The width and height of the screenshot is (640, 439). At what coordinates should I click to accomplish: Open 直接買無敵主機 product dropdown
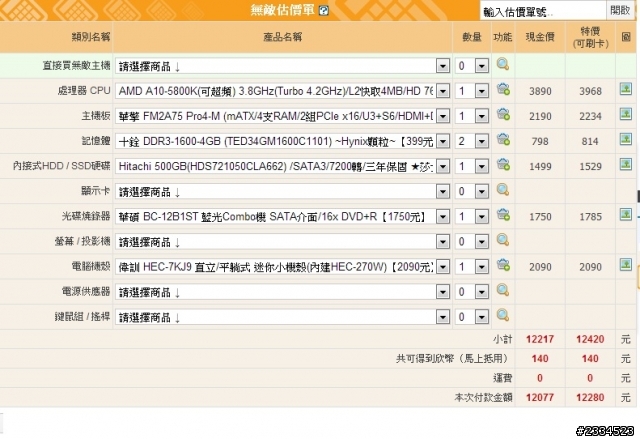[282, 66]
